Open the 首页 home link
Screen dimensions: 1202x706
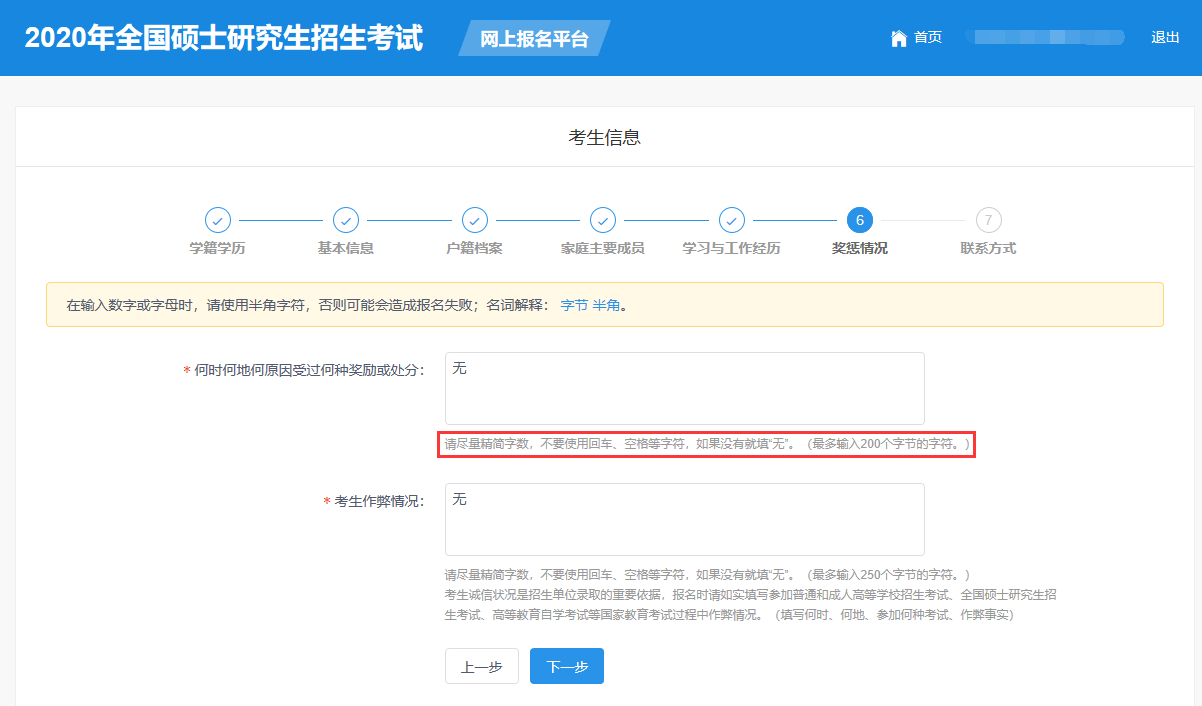point(927,38)
